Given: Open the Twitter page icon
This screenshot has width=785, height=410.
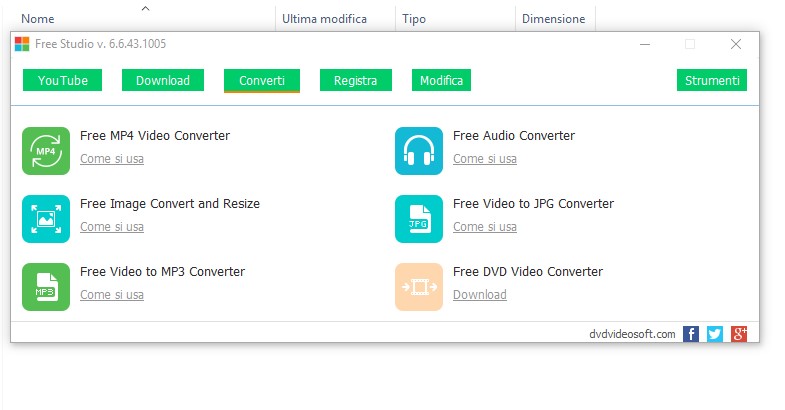Looking at the screenshot, I should (x=715, y=334).
